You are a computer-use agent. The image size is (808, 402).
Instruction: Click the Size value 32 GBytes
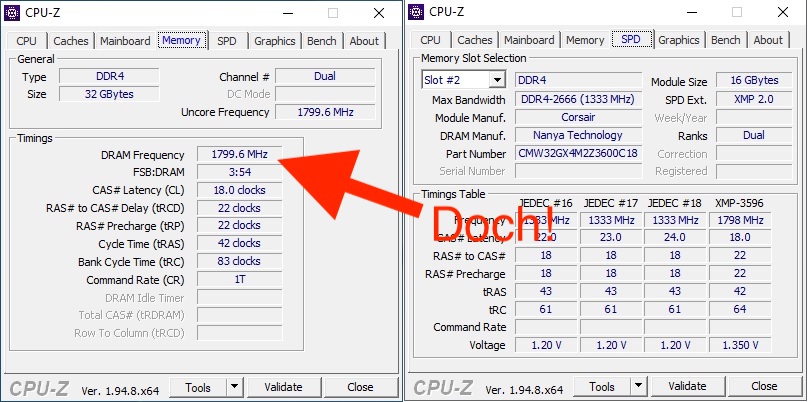tap(109, 94)
